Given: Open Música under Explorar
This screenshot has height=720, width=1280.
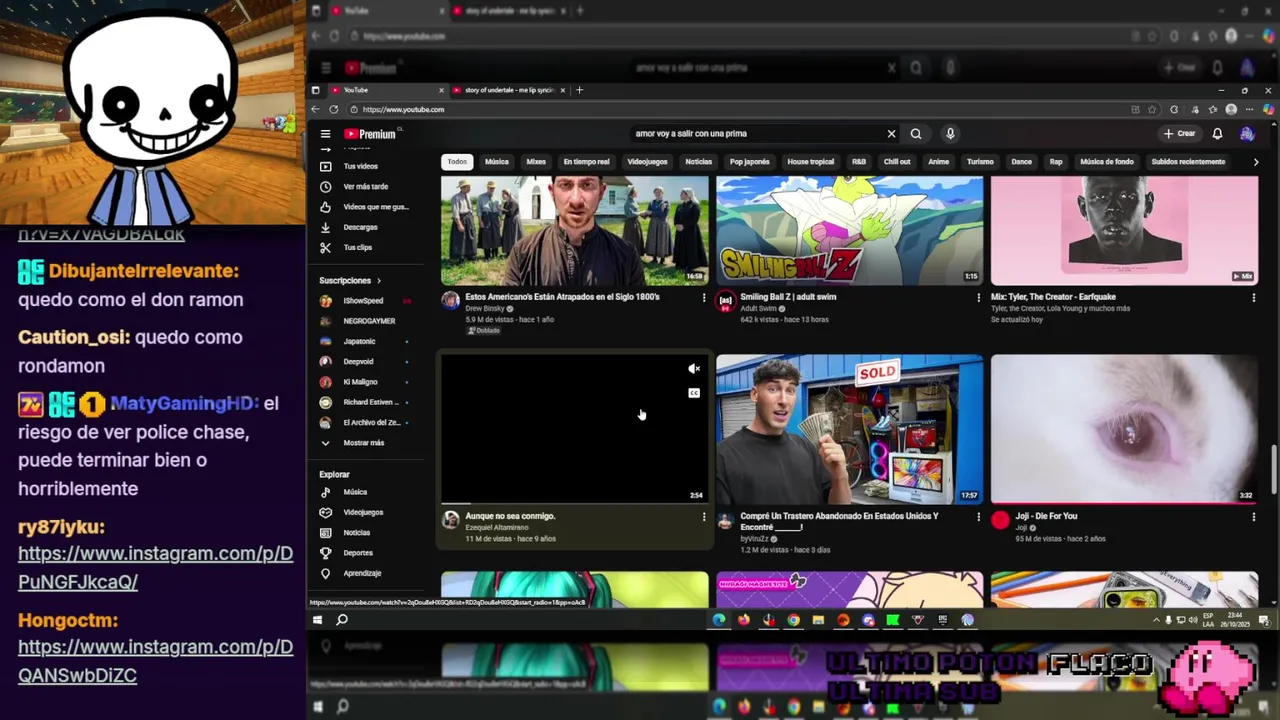Looking at the screenshot, I should point(355,492).
